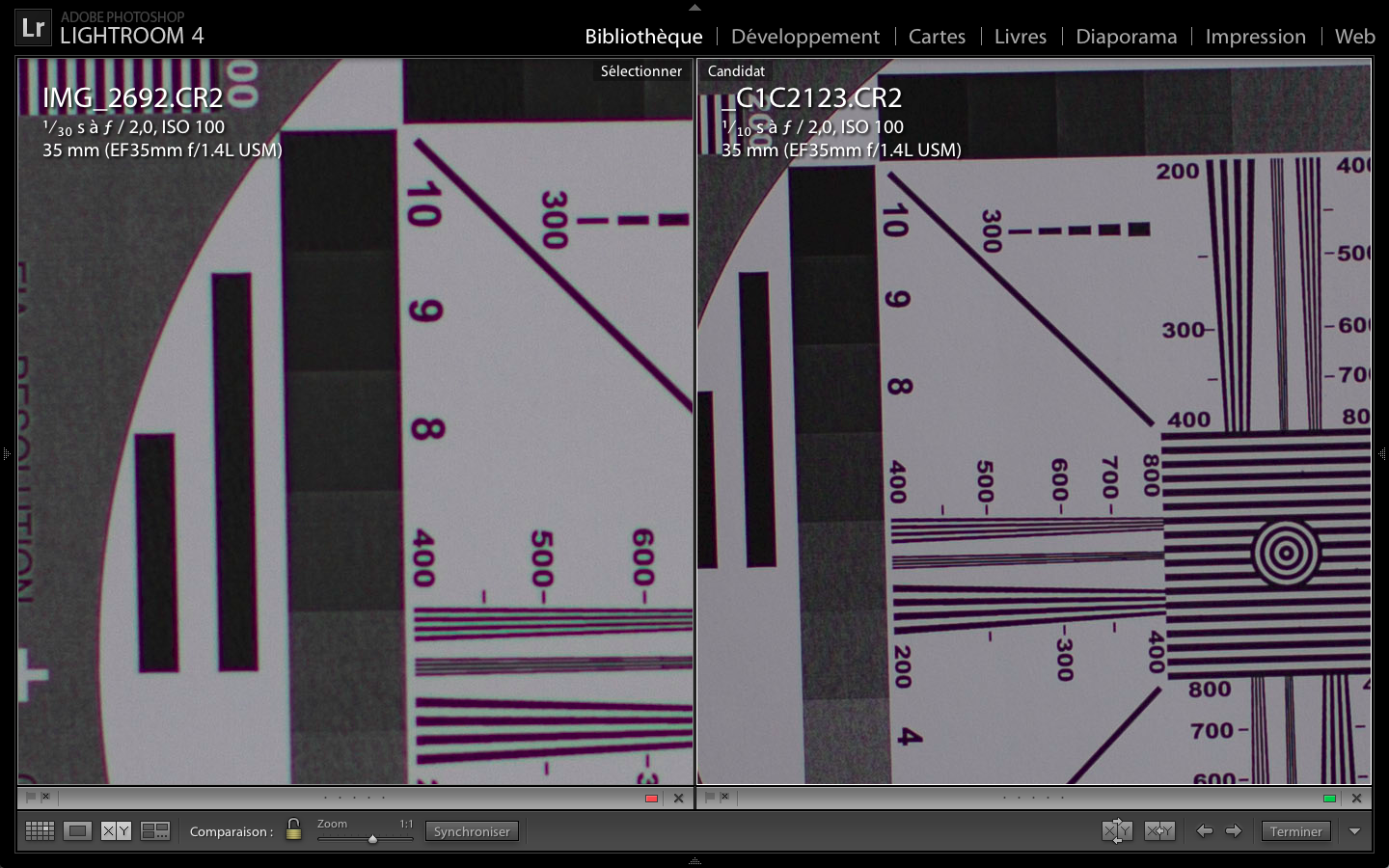Remove the Candidat photo with its X button
The height and width of the screenshot is (868, 1389).
pos(1356,799)
